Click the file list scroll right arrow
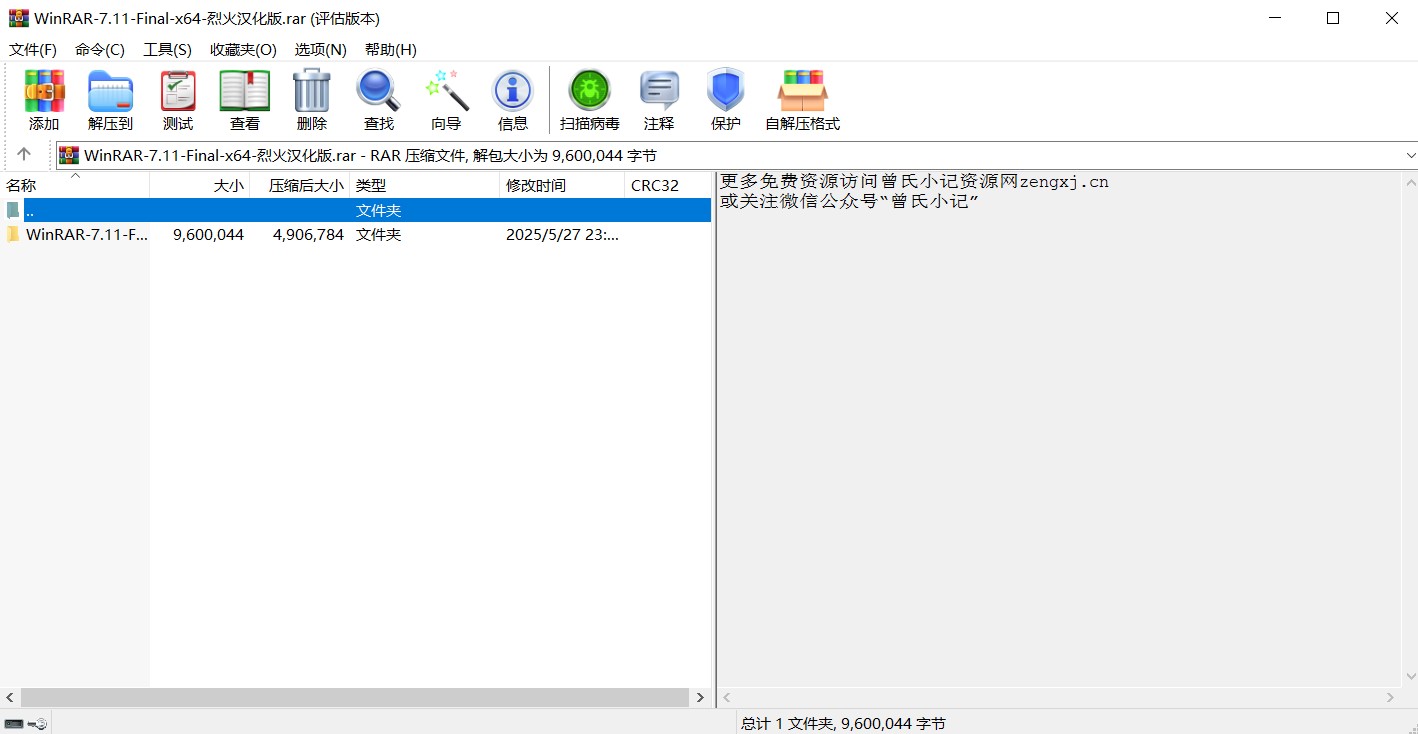The width and height of the screenshot is (1418, 734). [x=701, y=697]
